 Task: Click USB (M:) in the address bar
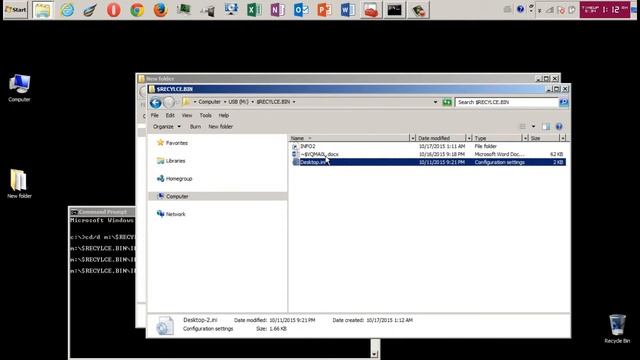point(238,102)
